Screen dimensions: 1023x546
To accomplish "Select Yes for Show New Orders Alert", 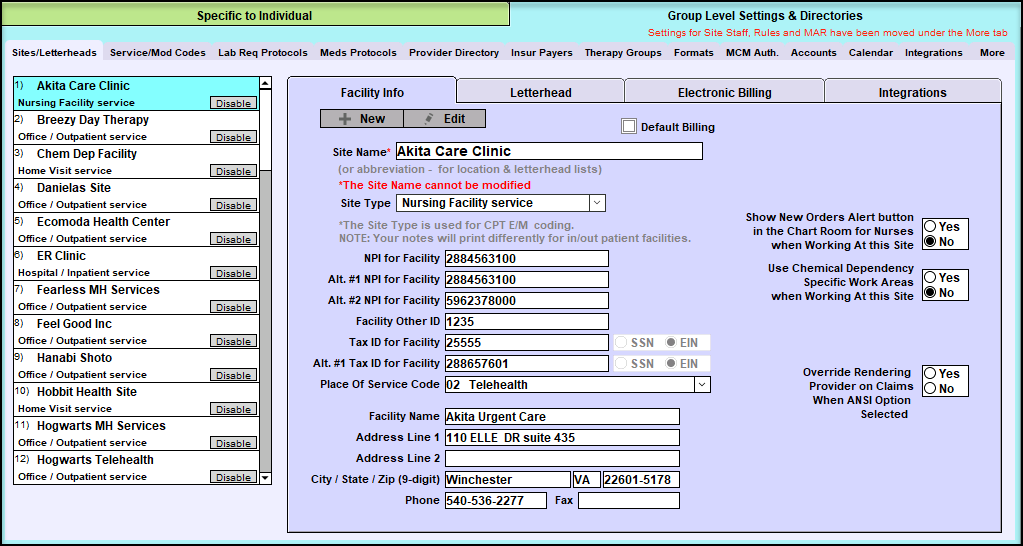I will point(930,227).
